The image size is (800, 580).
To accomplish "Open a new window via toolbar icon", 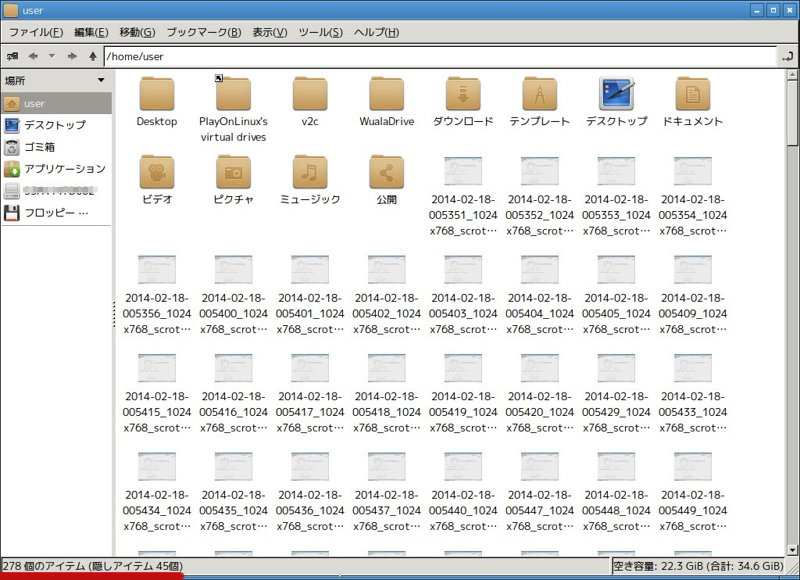I will point(12,56).
